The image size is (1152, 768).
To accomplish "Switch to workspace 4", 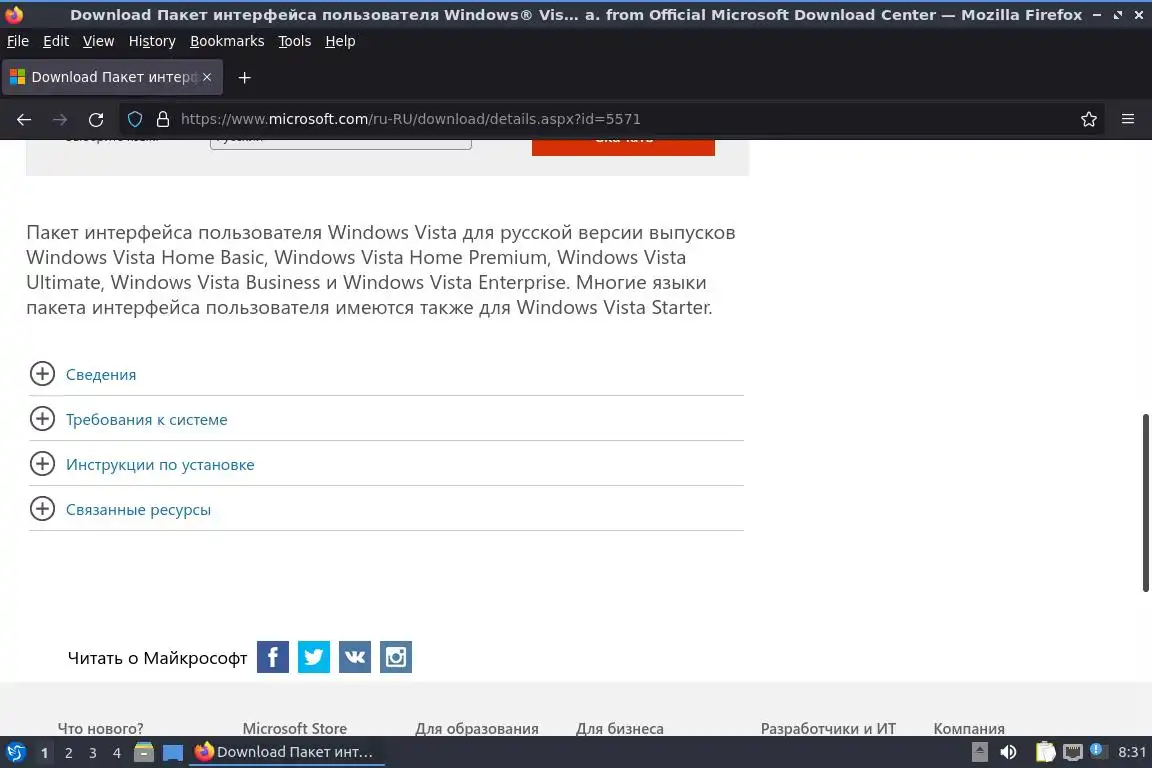I will [x=117, y=753].
